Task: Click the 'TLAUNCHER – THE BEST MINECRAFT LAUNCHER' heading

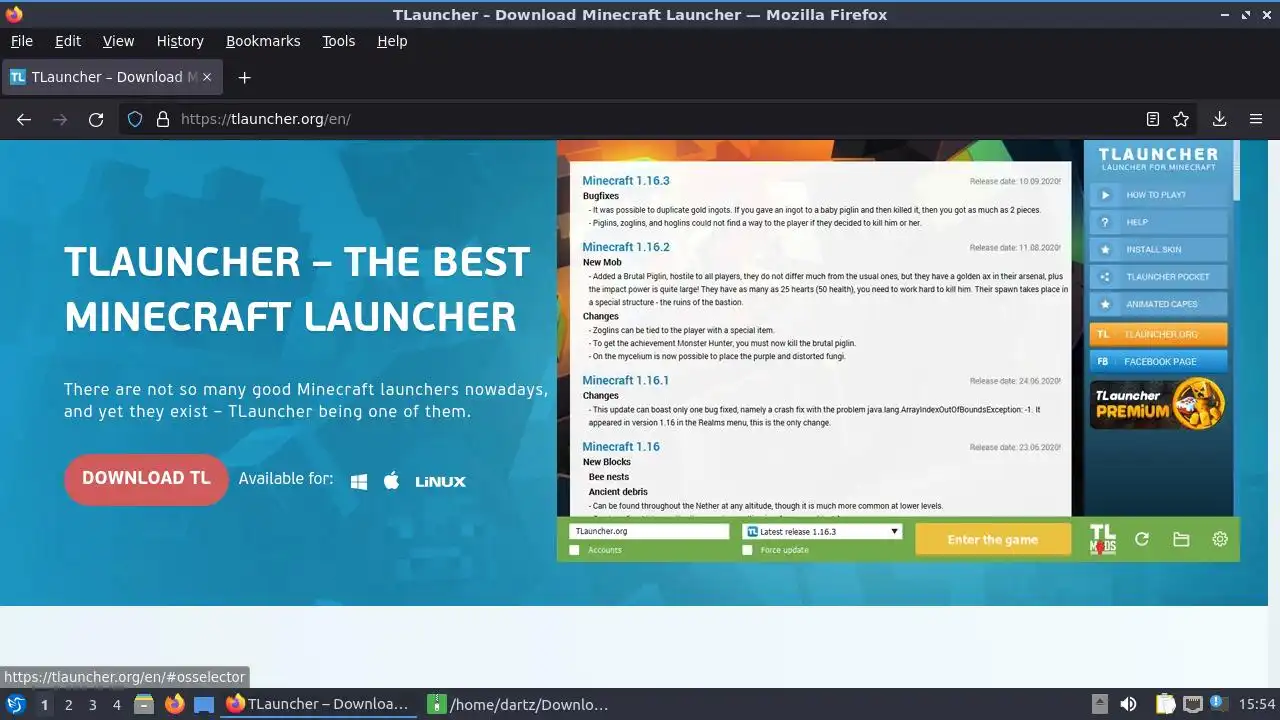Action: click(x=297, y=289)
